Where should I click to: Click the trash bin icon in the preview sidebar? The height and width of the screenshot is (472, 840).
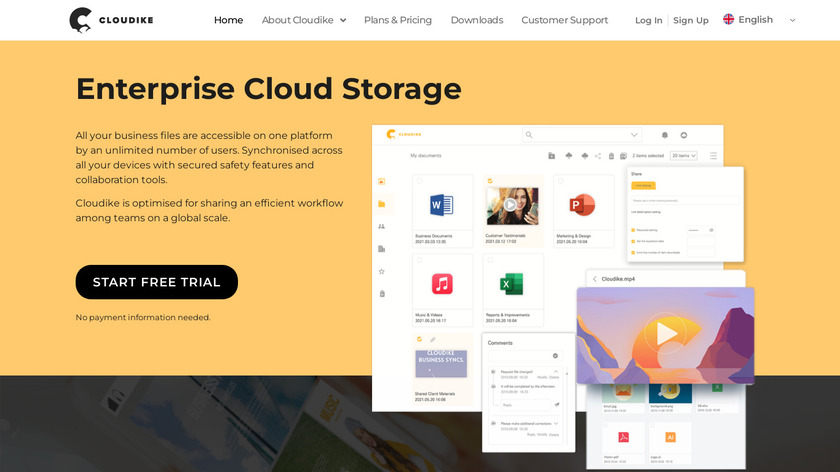[x=382, y=294]
